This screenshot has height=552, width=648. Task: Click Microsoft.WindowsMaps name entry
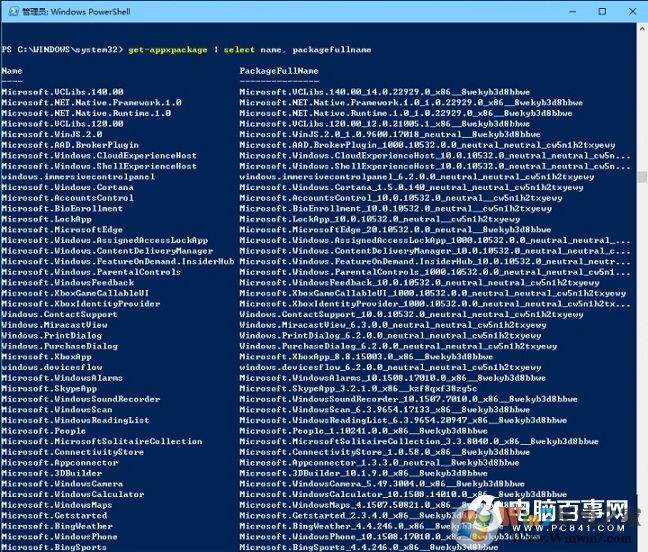(57, 505)
